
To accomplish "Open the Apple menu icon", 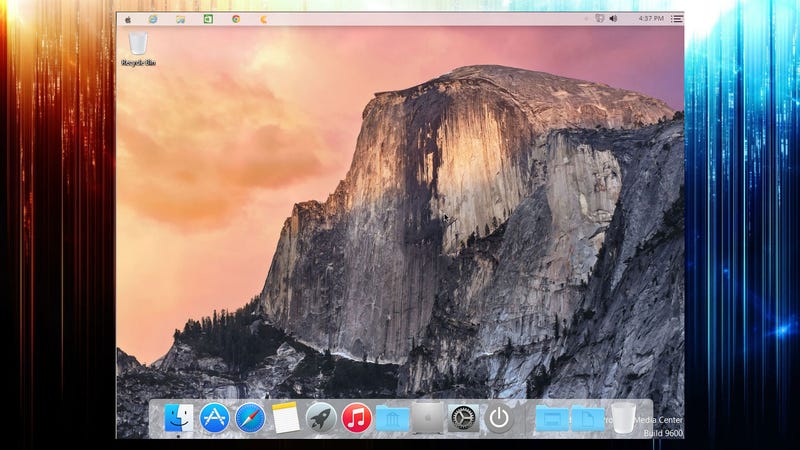I will (x=128, y=19).
